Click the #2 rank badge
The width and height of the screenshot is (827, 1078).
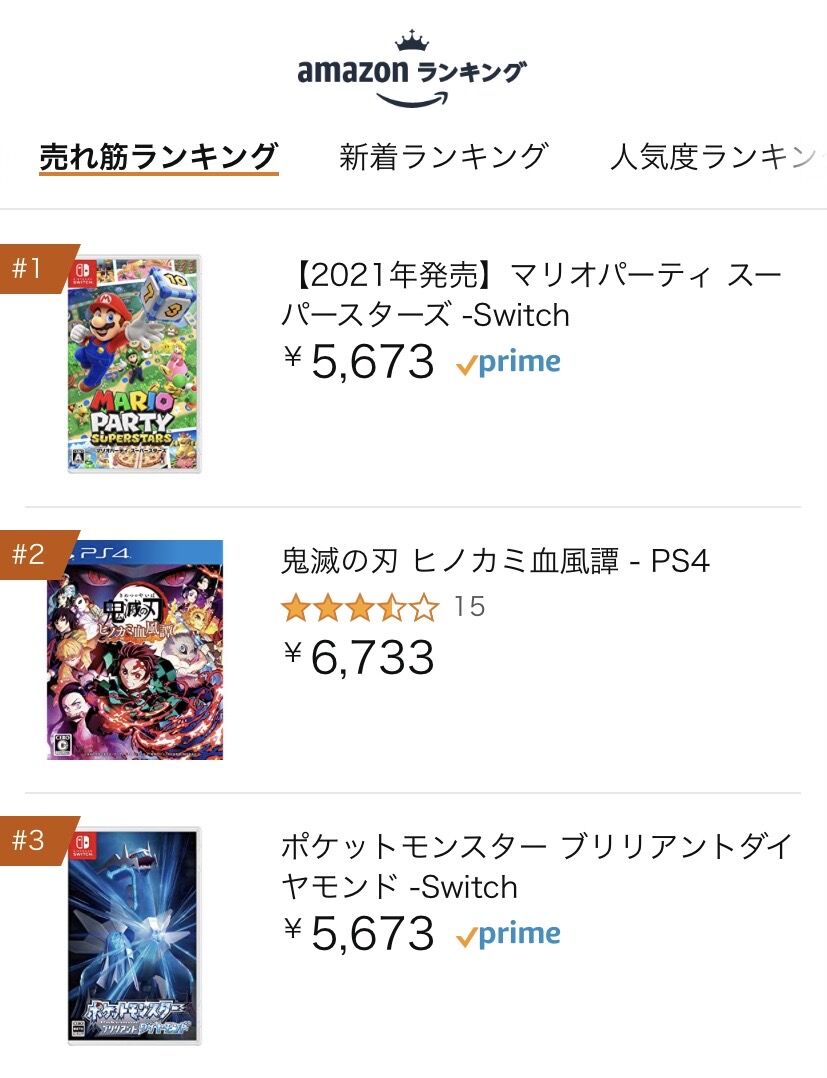pyautogui.click(x=32, y=554)
